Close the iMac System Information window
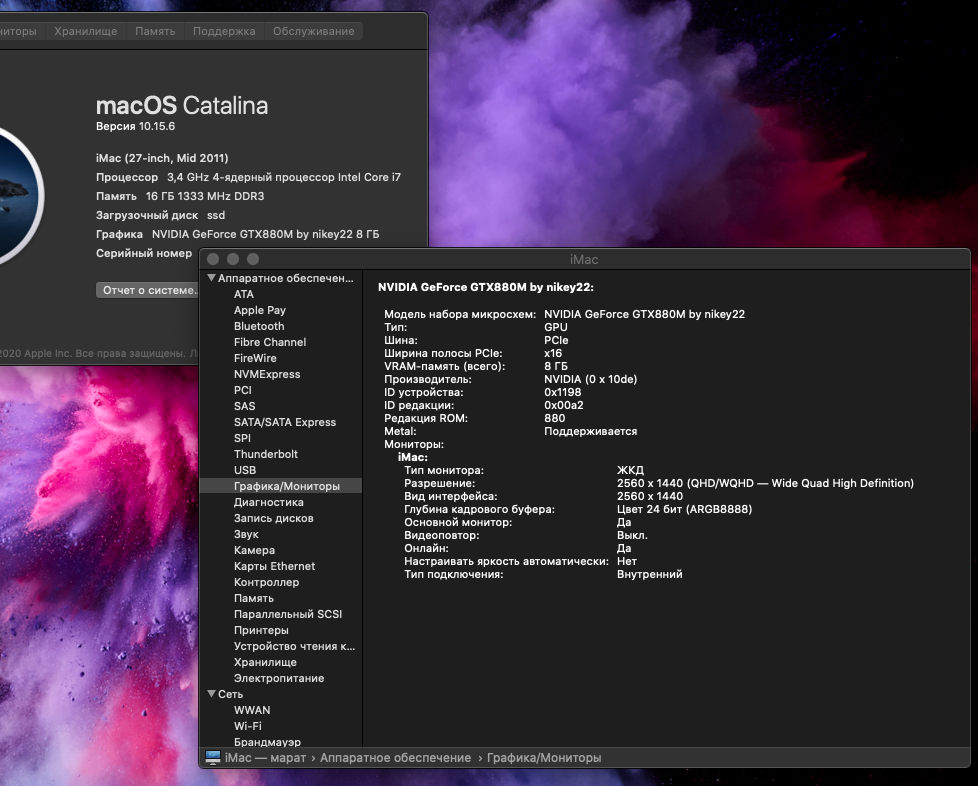Viewport: 978px width, 786px height. pos(213,259)
